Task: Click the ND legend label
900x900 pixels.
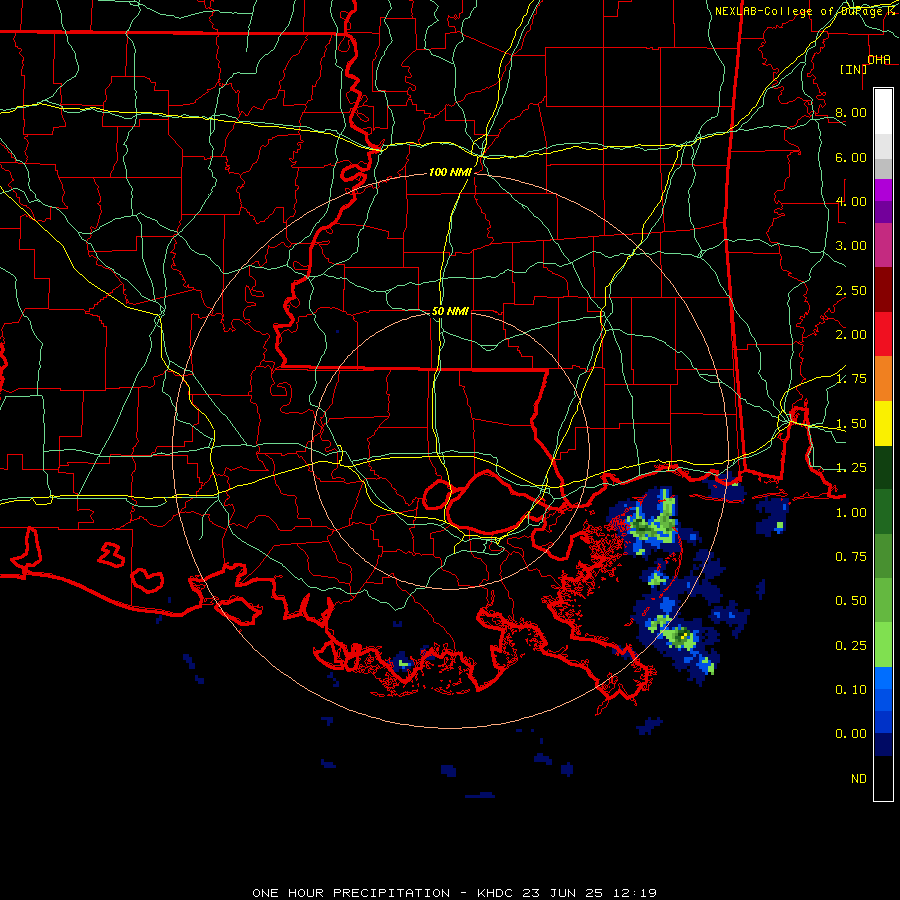Action: coord(859,779)
